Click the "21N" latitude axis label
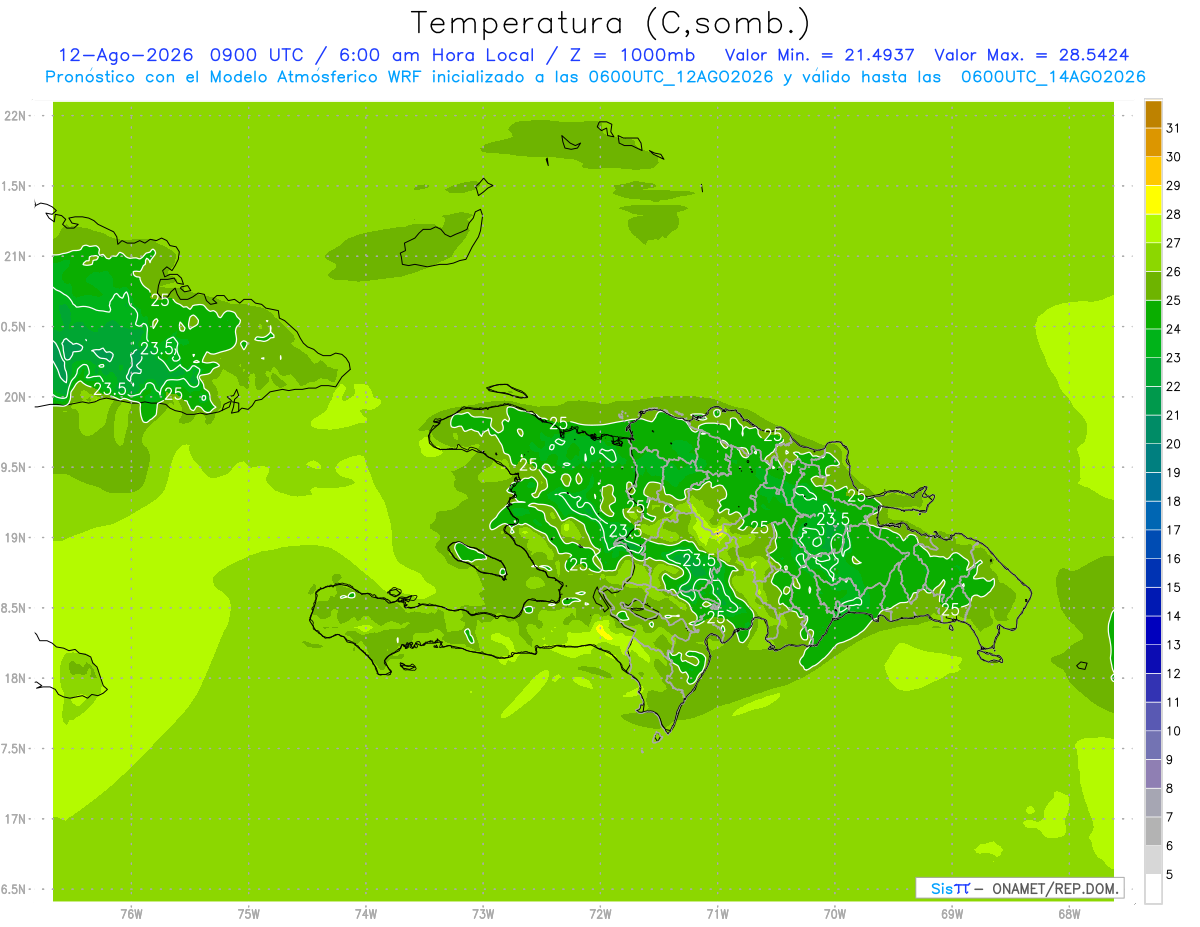Image resolution: width=1200 pixels, height=927 pixels. (14, 256)
